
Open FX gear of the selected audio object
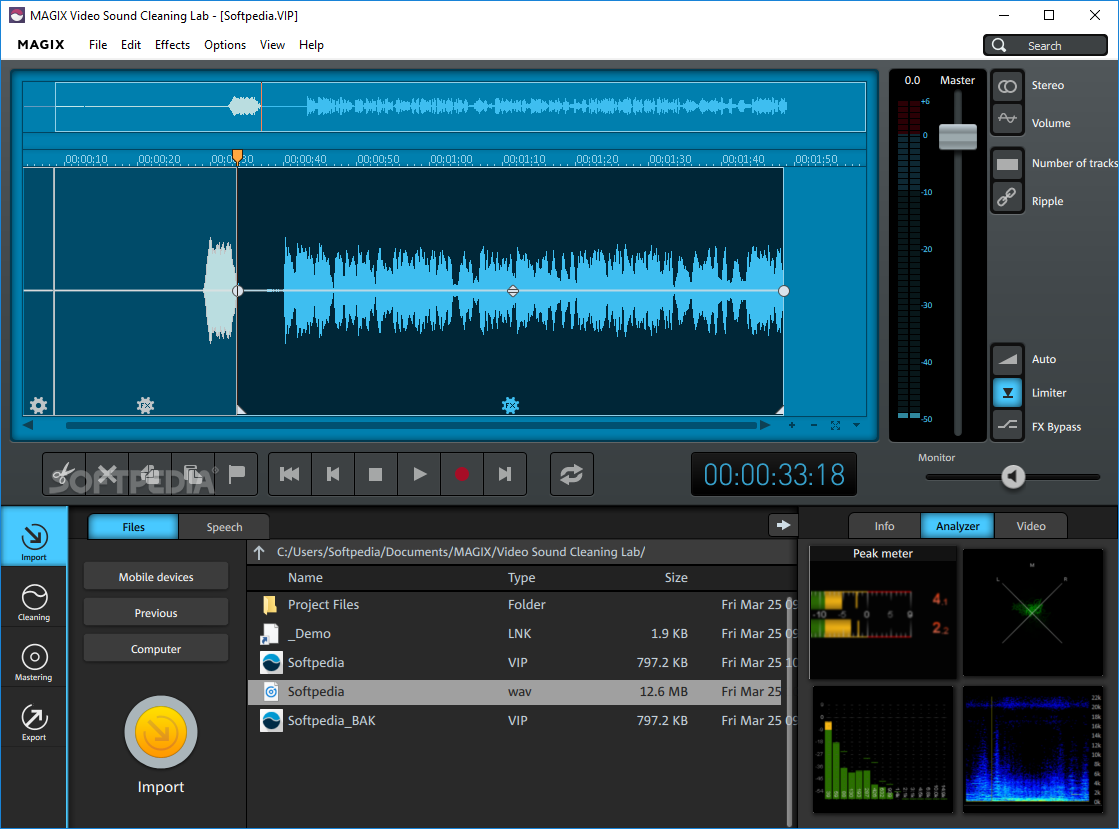click(510, 405)
